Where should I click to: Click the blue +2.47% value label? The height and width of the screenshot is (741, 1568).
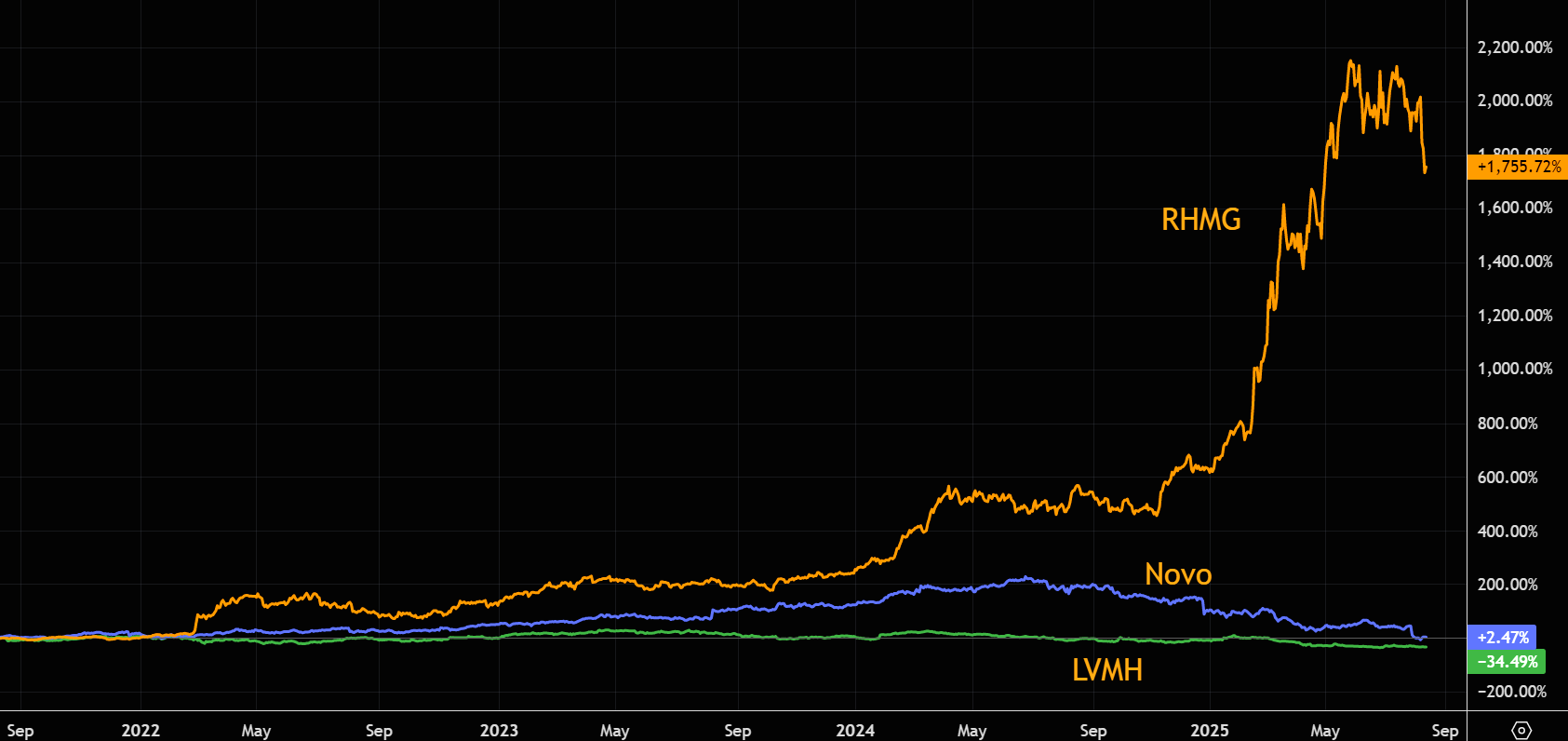[1502, 638]
